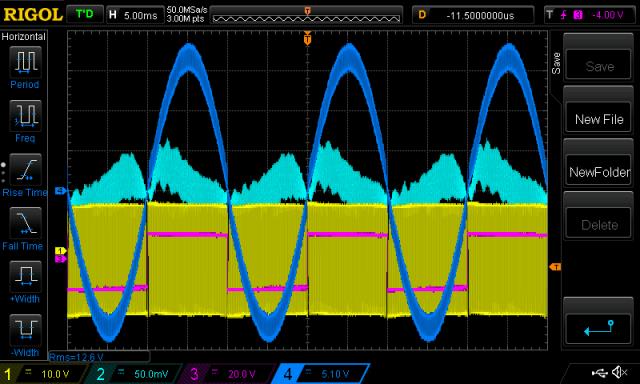This screenshot has height=384, width=640.
Task: Click the New File button
Action: (598, 119)
